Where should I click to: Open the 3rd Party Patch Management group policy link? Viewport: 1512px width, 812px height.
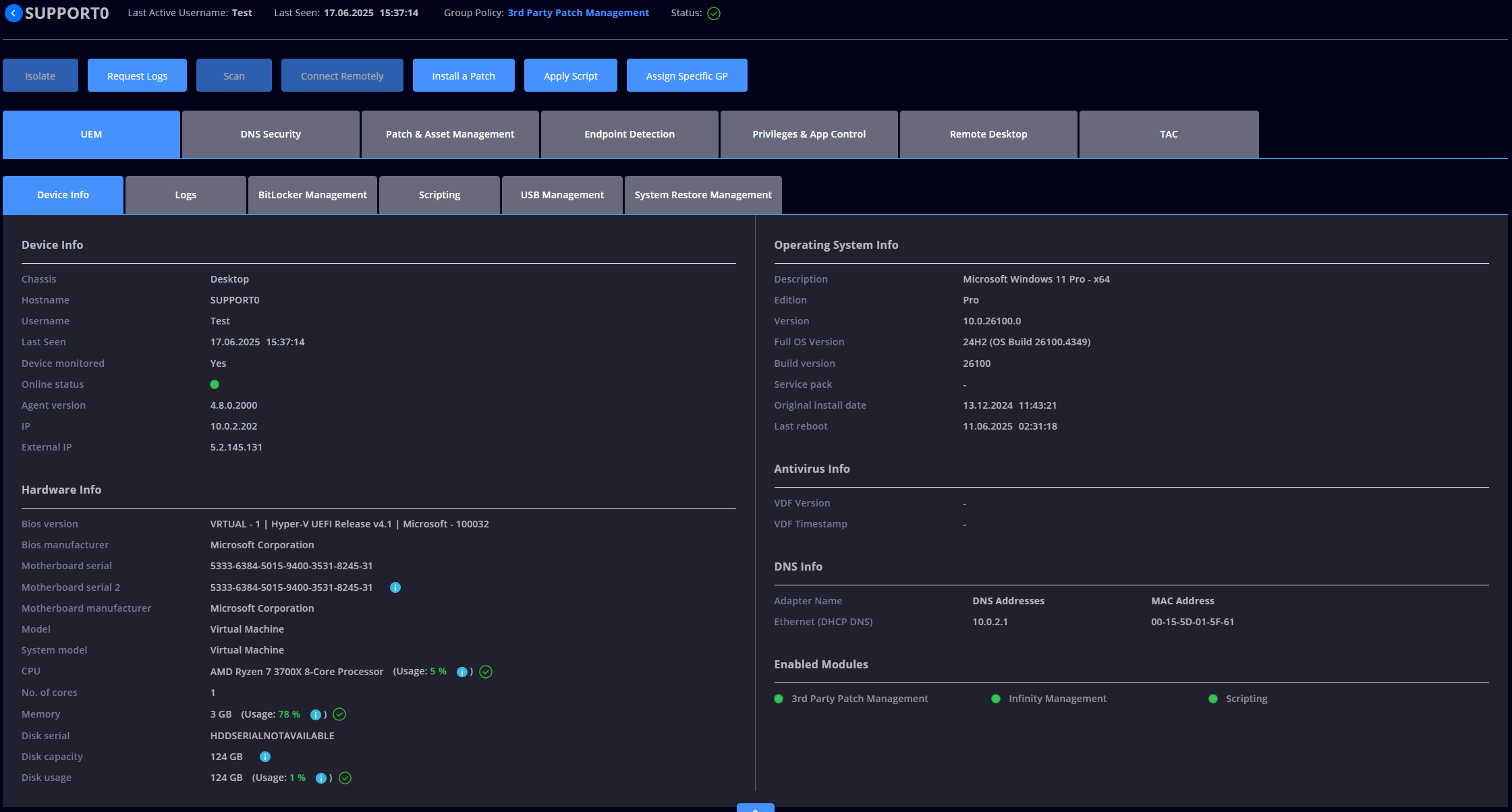pos(578,13)
